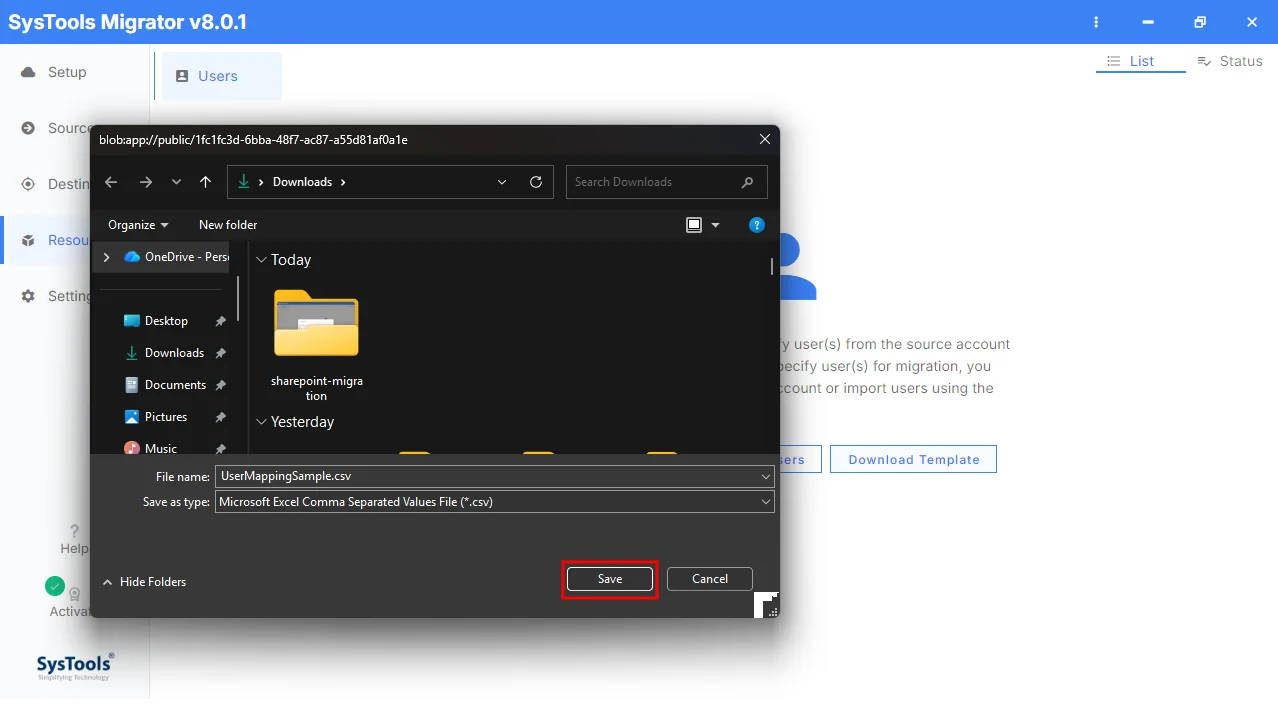The width and height of the screenshot is (1278, 717).
Task: Click the Save button in the dialog
Action: coord(610,579)
